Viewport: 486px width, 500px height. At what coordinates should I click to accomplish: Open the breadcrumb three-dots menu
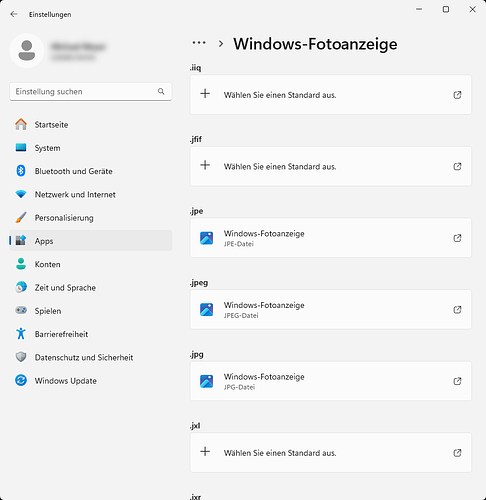pos(199,43)
